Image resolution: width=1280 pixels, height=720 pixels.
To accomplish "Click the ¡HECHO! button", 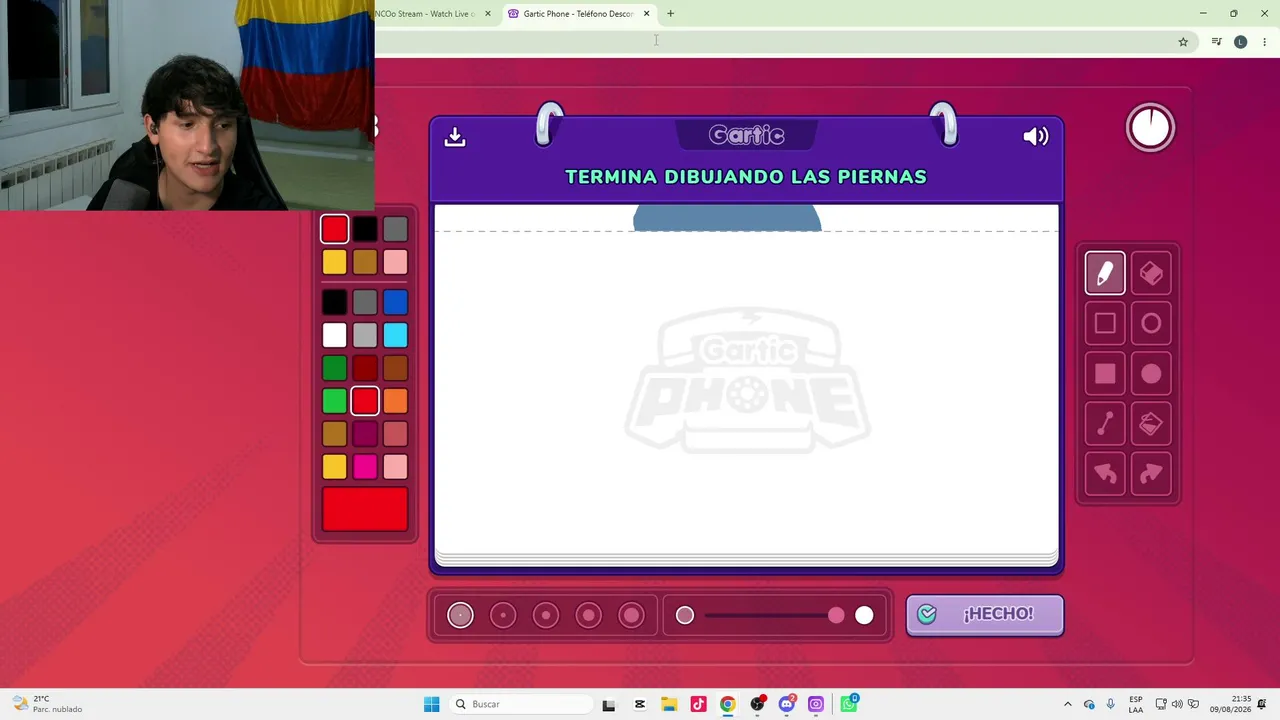I will pos(985,614).
